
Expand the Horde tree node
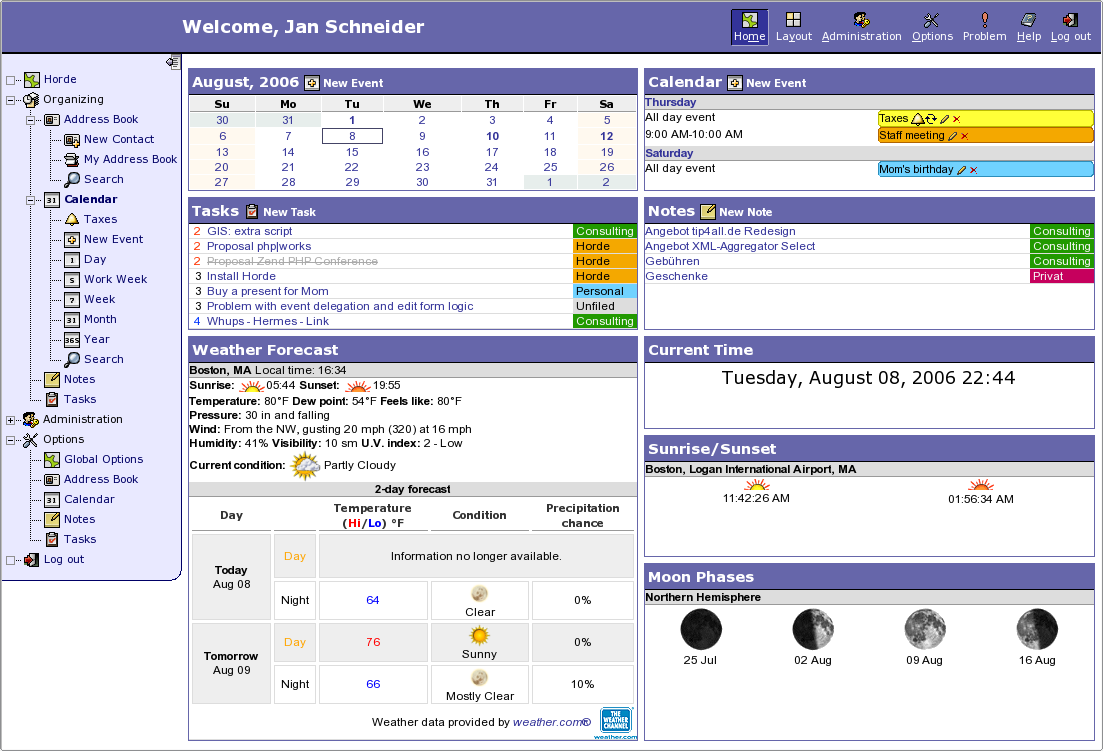tap(10, 79)
